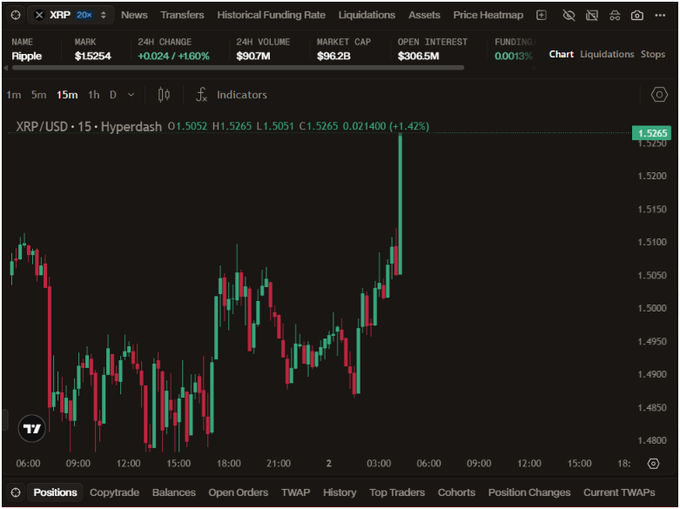
Task: Open the Balances tab
Action: pyautogui.click(x=174, y=493)
